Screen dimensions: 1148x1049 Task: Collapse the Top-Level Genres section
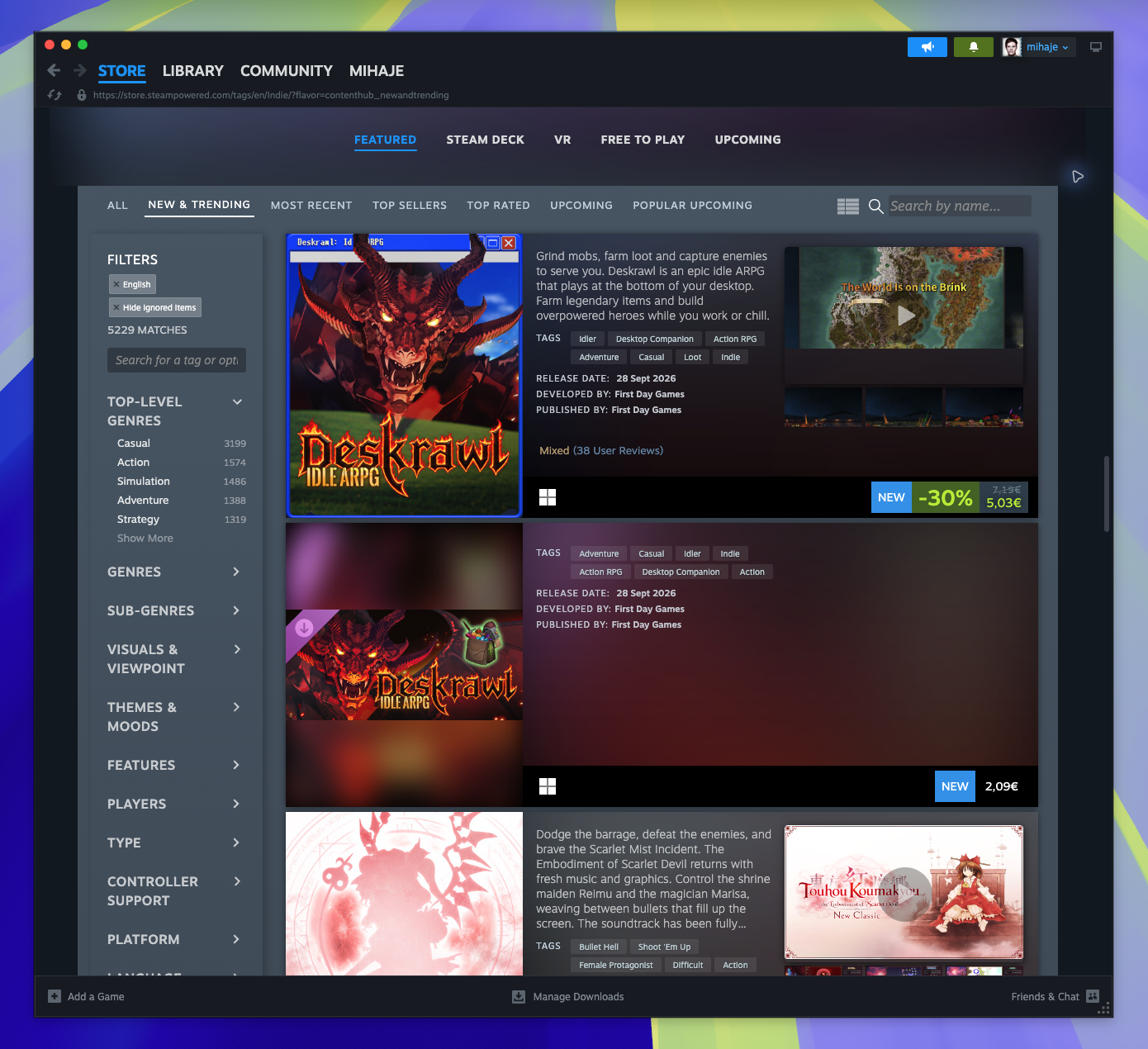click(x=237, y=401)
